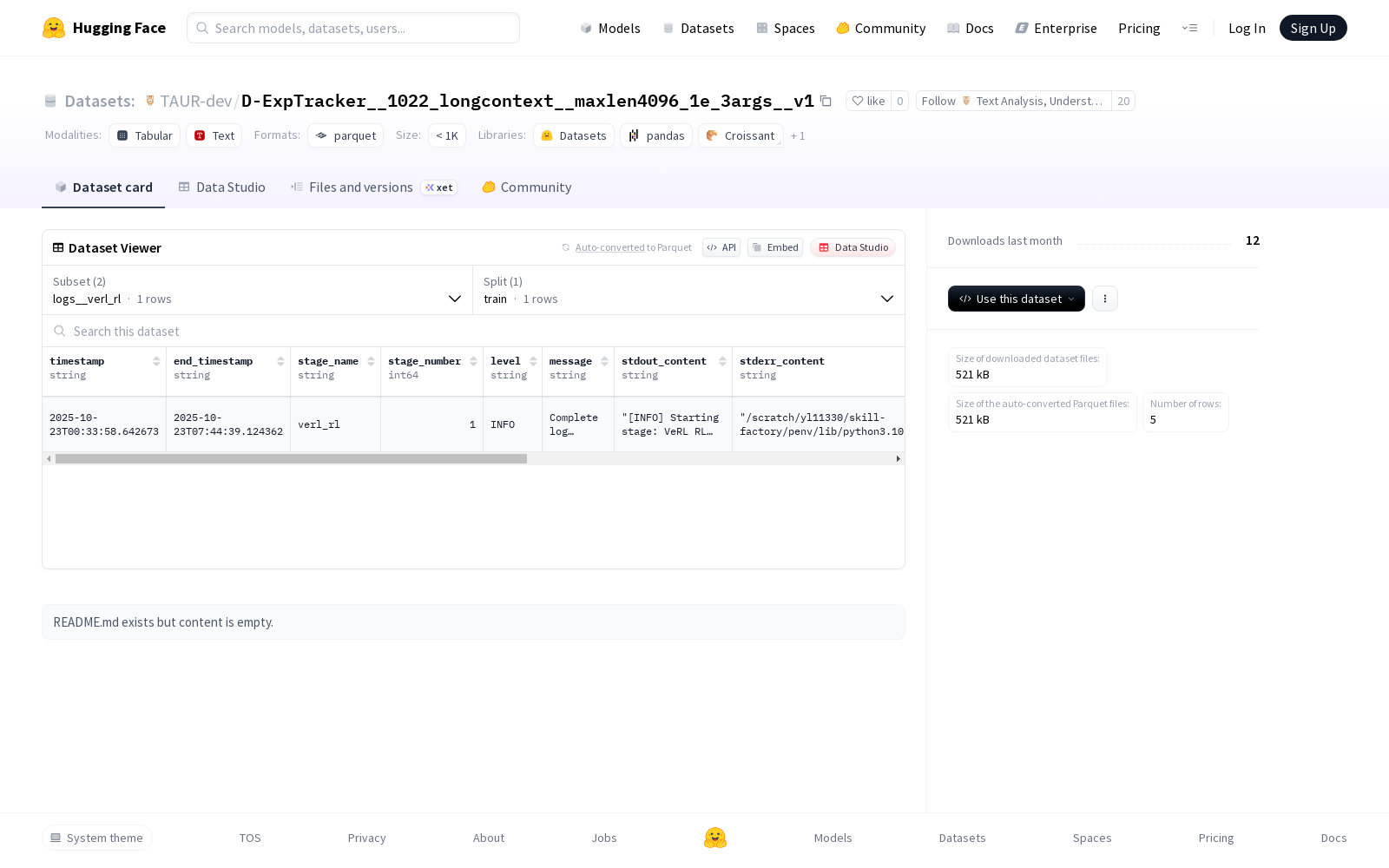The image size is (1389, 868).
Task: Sort by timestamp column sort icon
Action: (156, 361)
